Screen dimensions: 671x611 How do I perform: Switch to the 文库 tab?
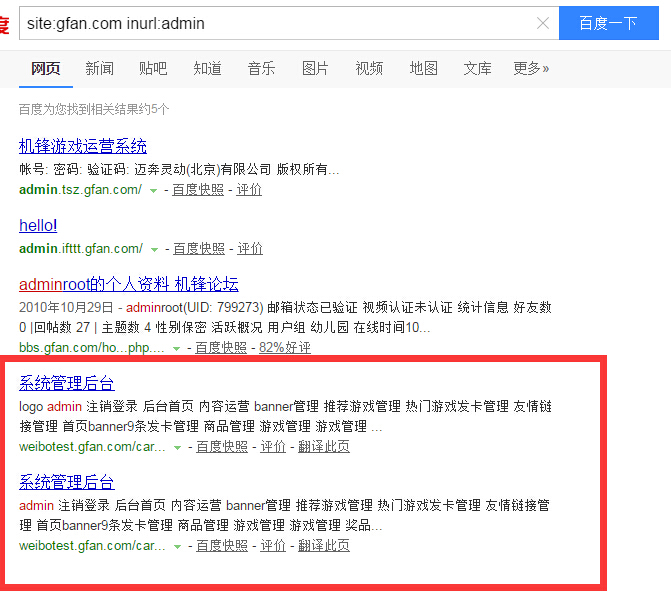click(x=478, y=68)
